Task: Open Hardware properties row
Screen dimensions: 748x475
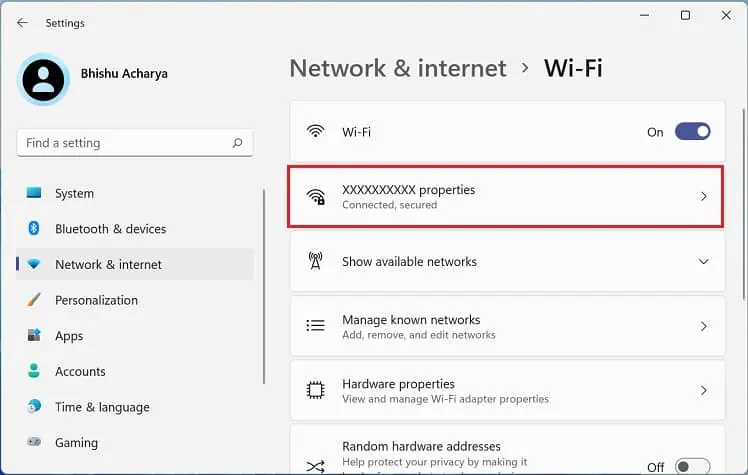Action: 507,390
